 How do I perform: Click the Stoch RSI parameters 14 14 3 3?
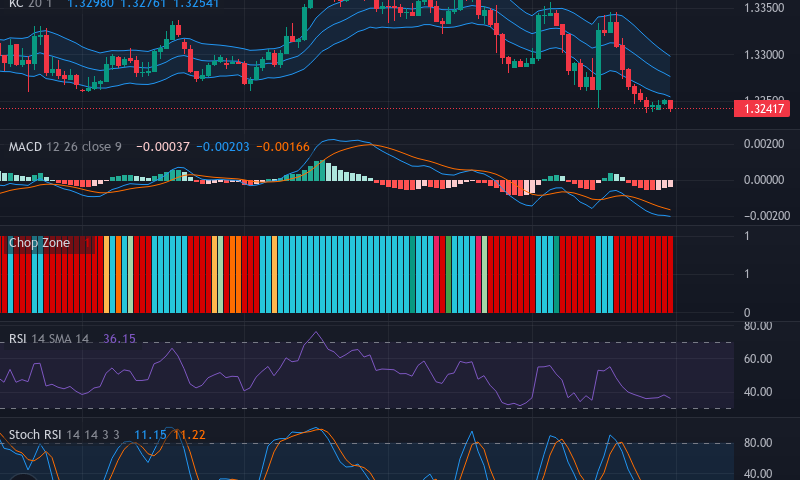[93, 435]
